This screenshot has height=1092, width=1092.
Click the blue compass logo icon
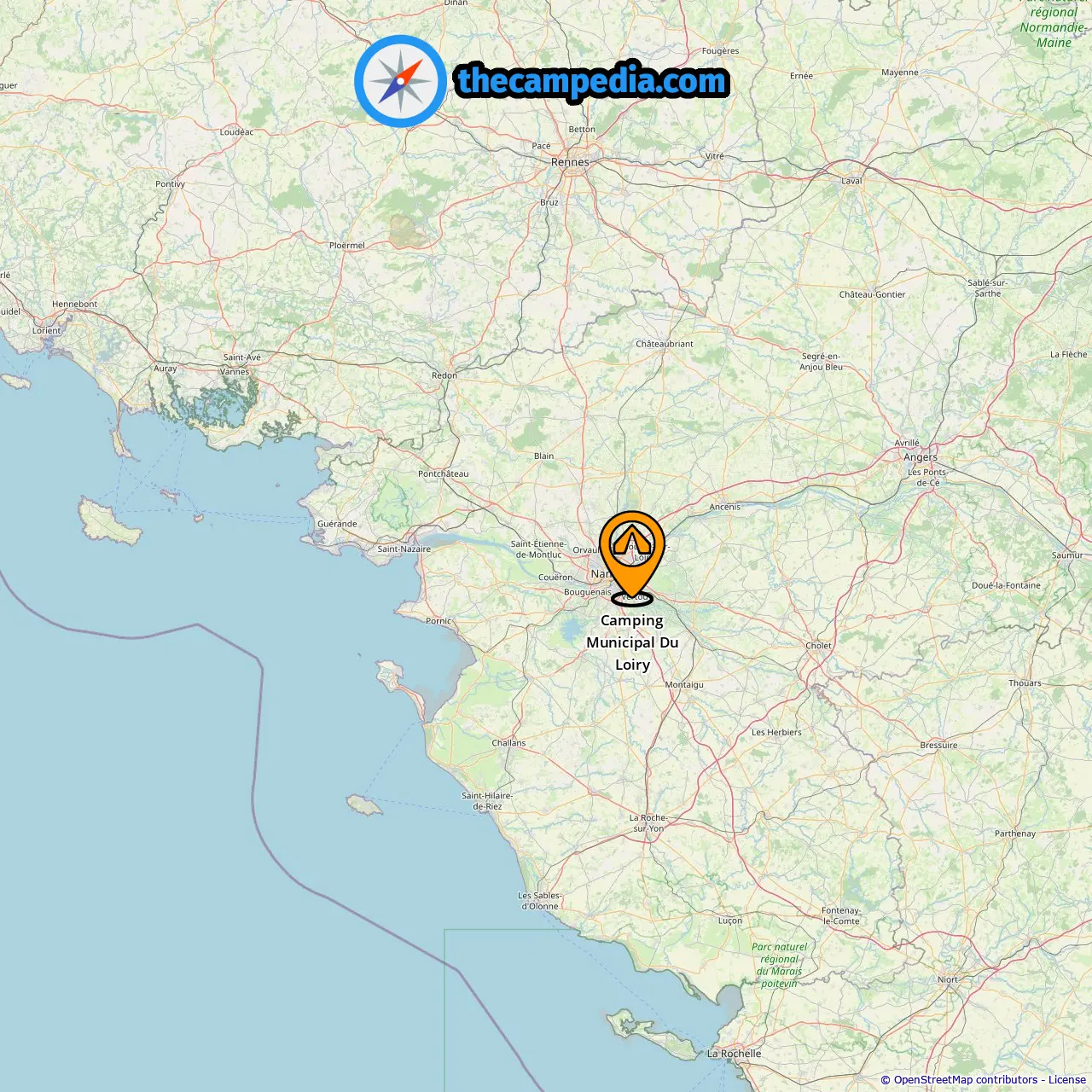[400, 81]
